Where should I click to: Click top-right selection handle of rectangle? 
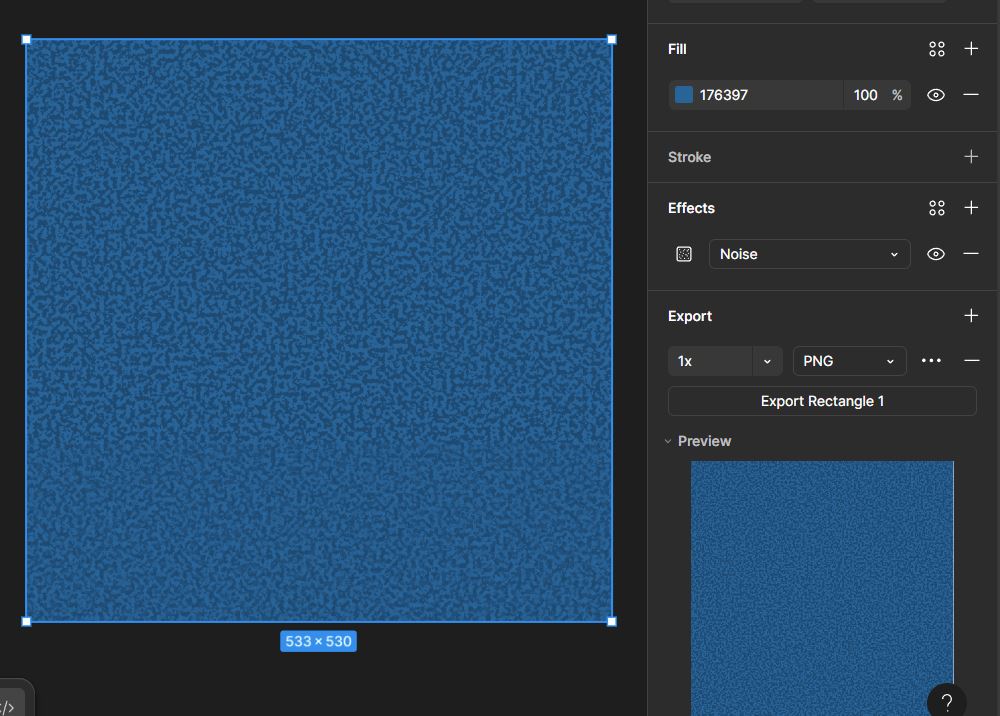pos(612,40)
